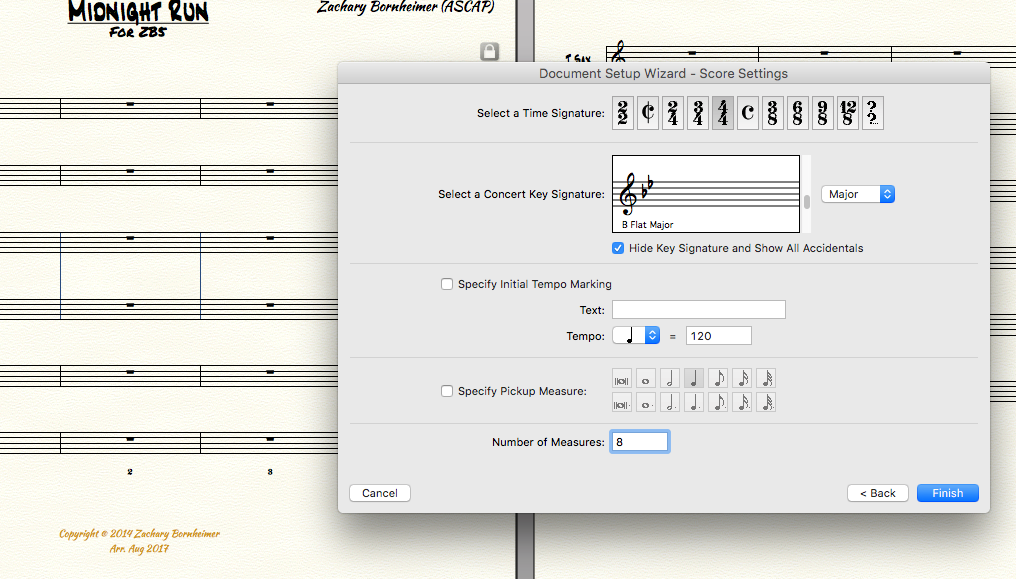Click the lock icon above the wizard
Viewport: 1016px width, 579px height.
pyautogui.click(x=489, y=51)
